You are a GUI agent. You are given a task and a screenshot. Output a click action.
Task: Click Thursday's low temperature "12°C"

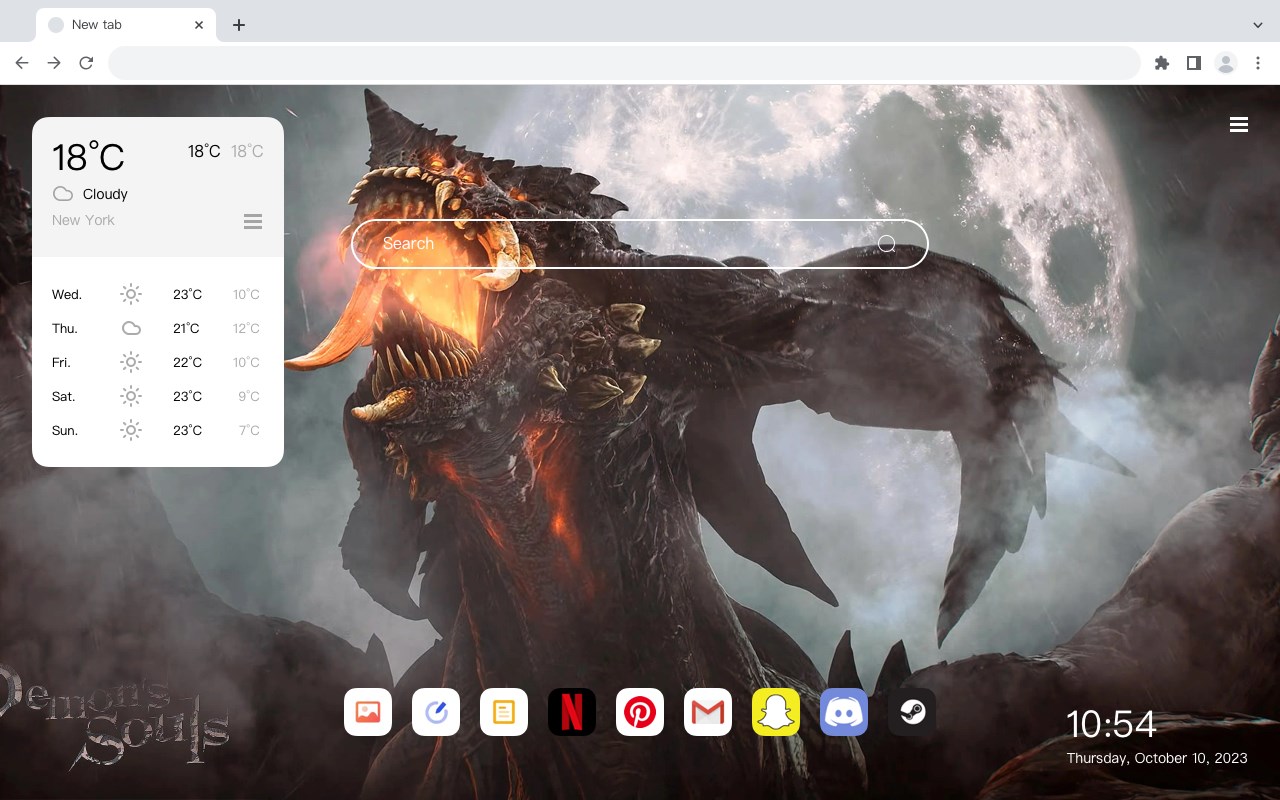tap(246, 328)
